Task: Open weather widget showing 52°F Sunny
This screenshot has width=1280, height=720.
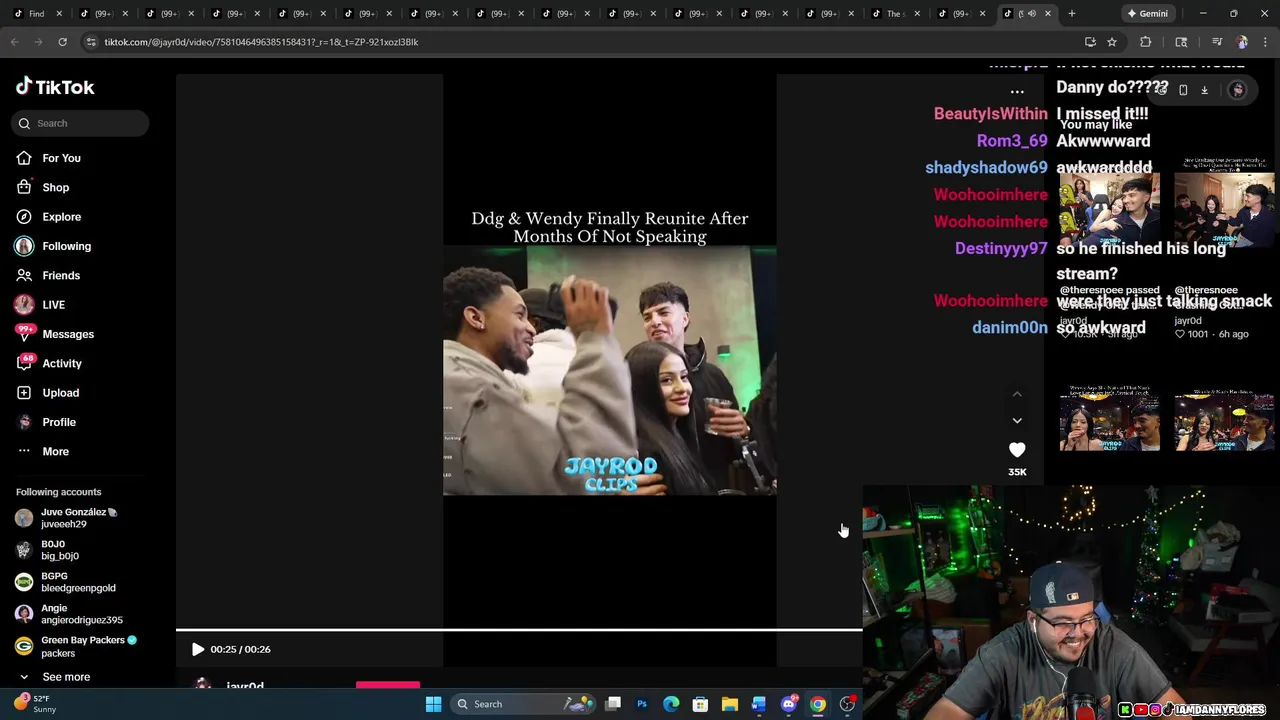Action: click(x=38, y=704)
